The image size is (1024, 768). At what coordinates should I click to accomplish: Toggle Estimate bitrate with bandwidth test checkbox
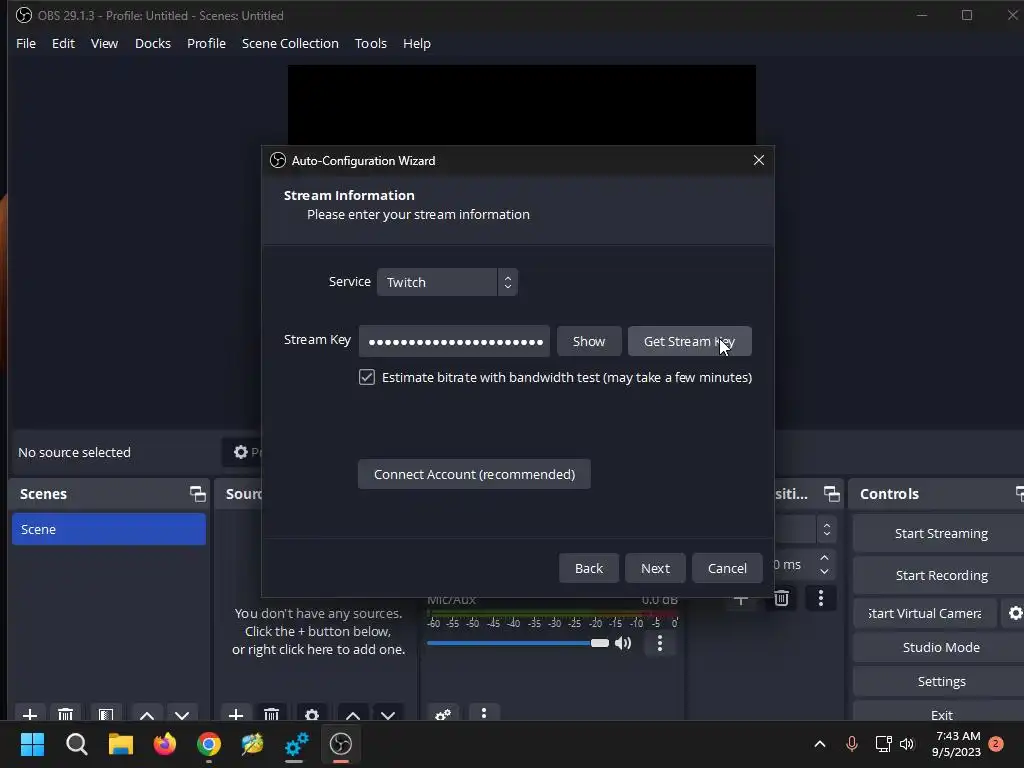(x=366, y=377)
